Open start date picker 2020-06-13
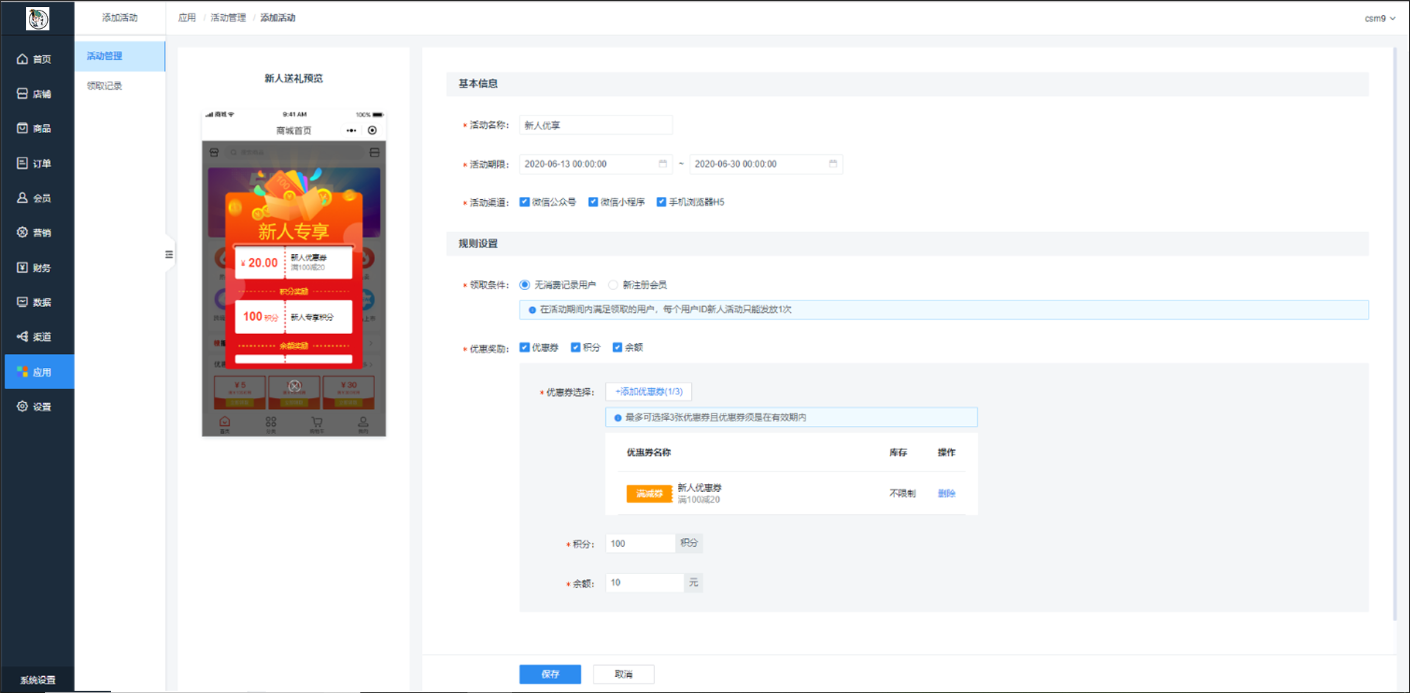Screen dimensions: 1410x693 (x=595, y=164)
